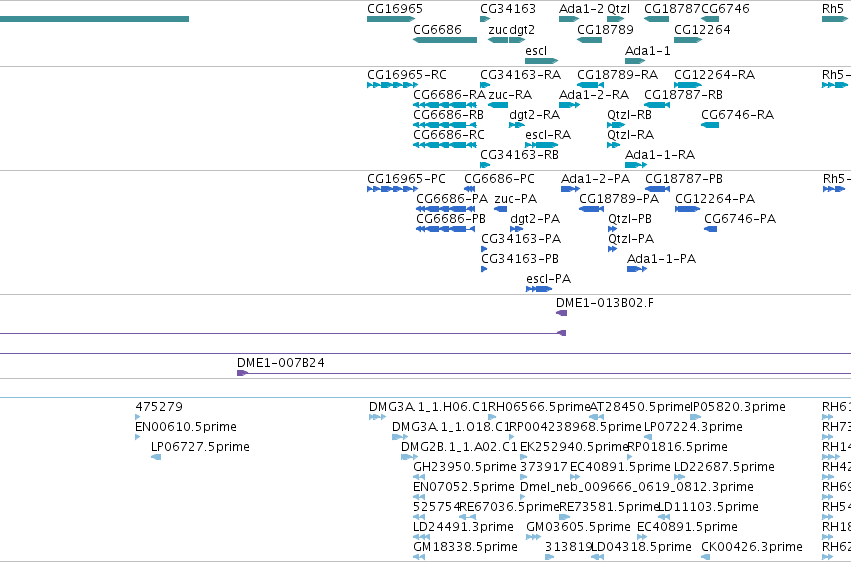Click protein CG6686-PC
Screen dimensions: 851x562
(x=469, y=189)
